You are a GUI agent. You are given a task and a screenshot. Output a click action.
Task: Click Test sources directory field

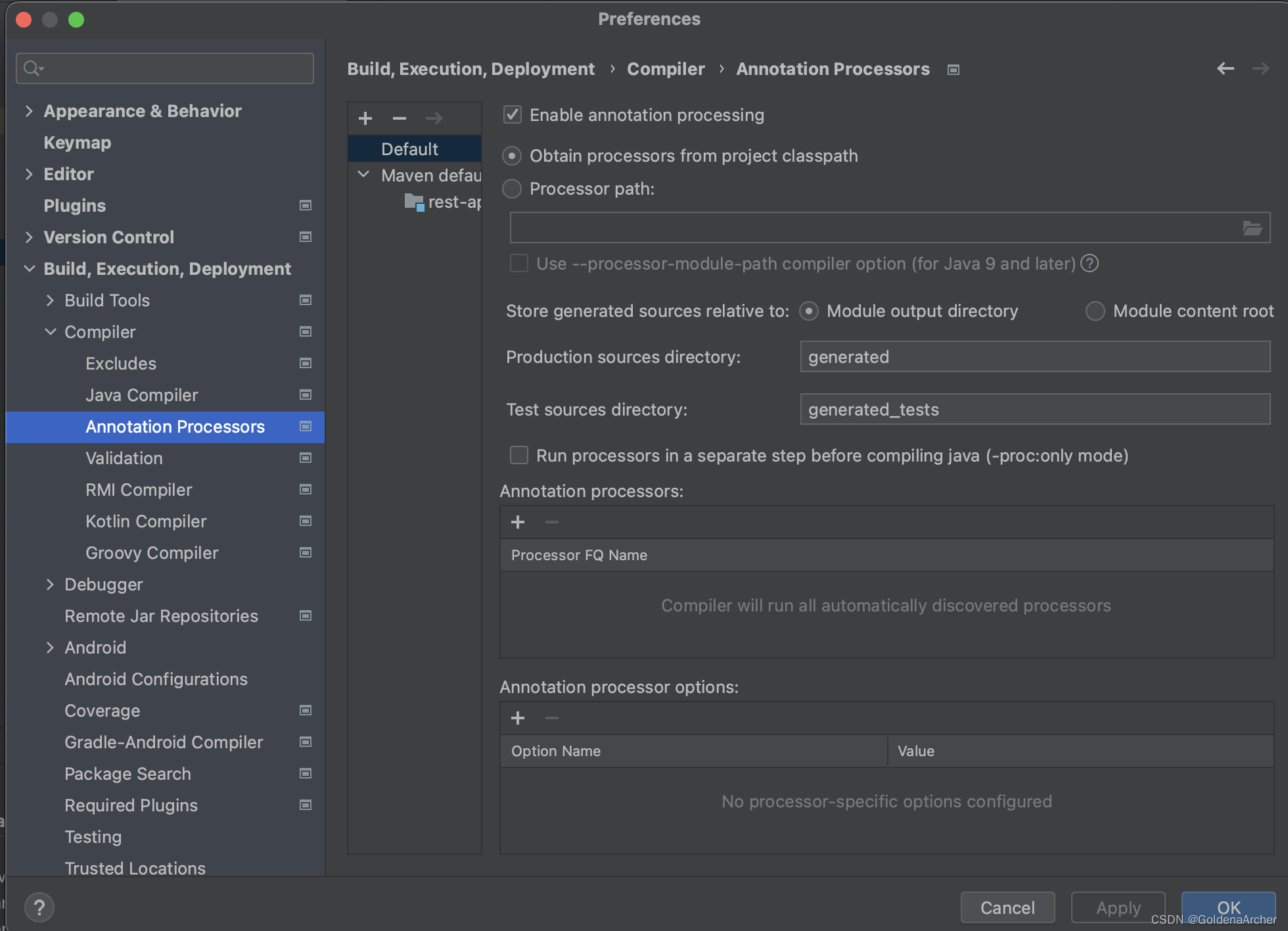(1035, 410)
